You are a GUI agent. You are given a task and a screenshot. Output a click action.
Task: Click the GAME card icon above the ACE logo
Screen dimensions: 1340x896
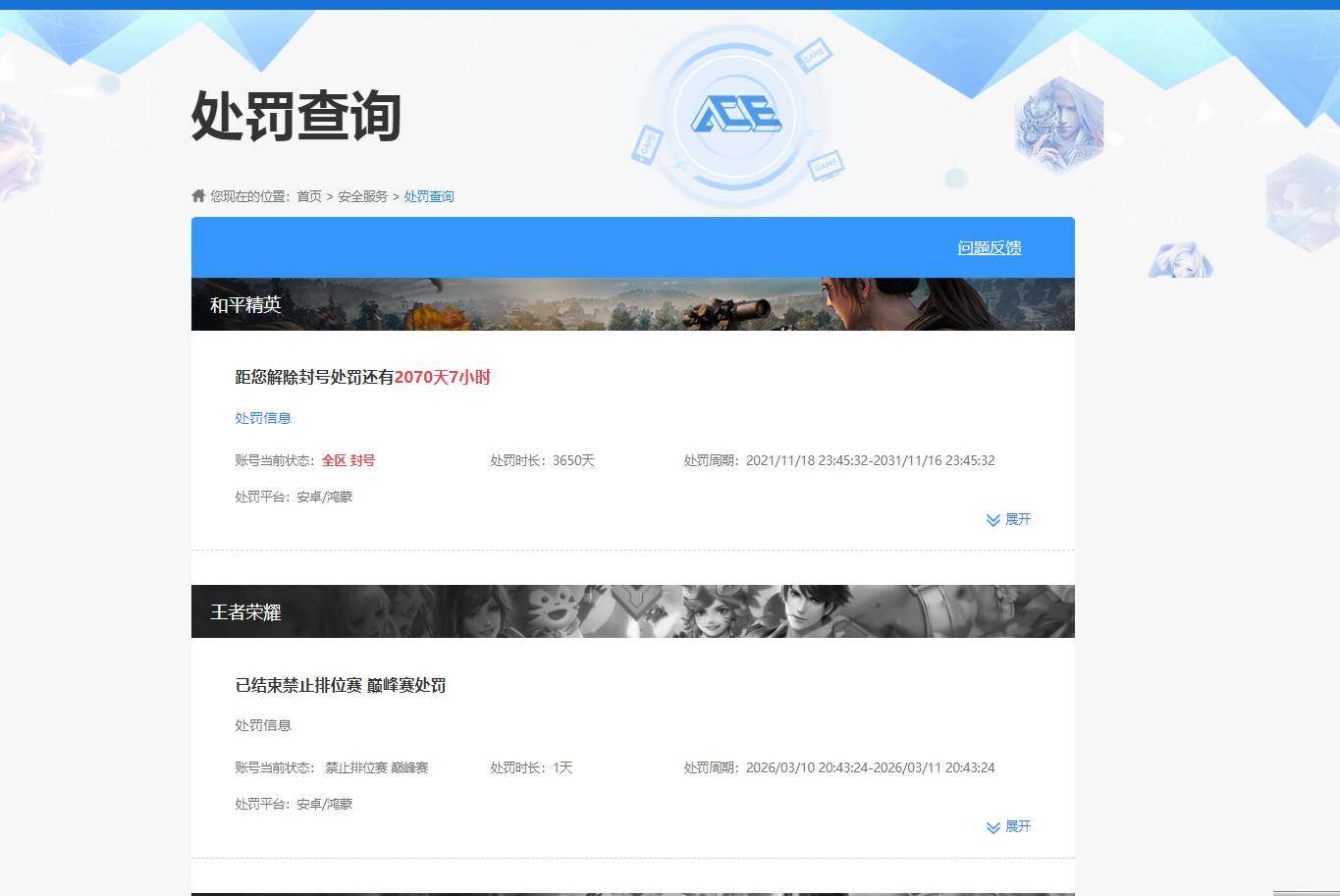coord(813,56)
